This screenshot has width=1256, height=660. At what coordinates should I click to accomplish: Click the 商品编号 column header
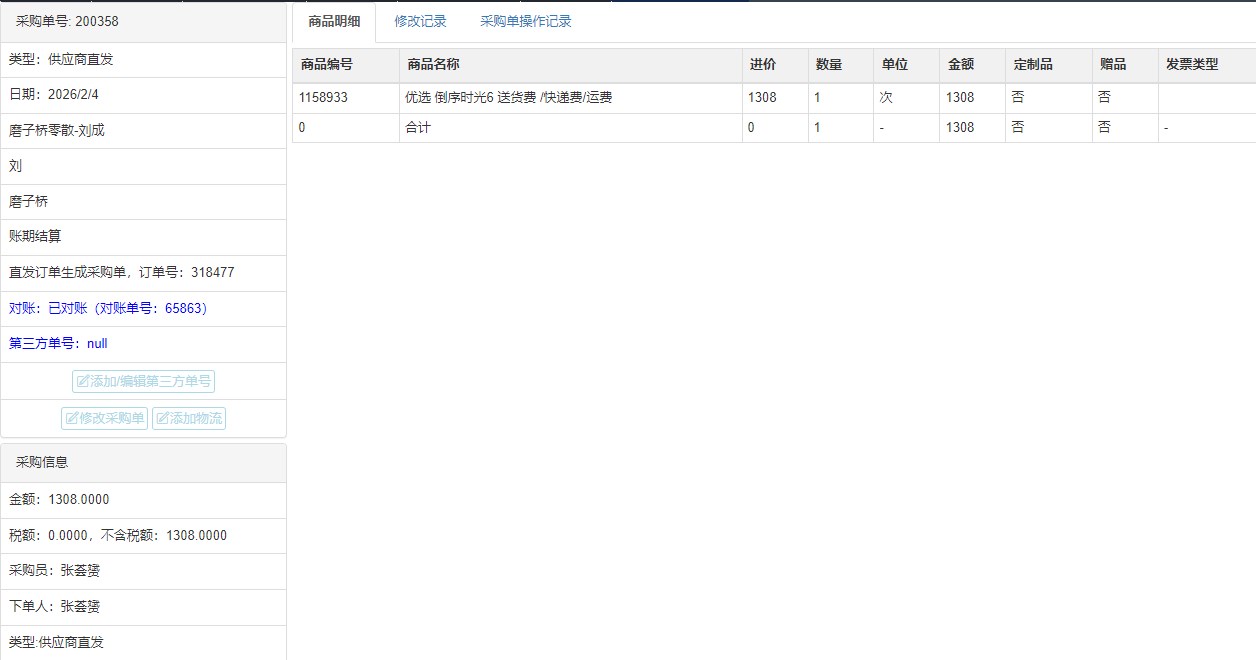[x=326, y=64]
